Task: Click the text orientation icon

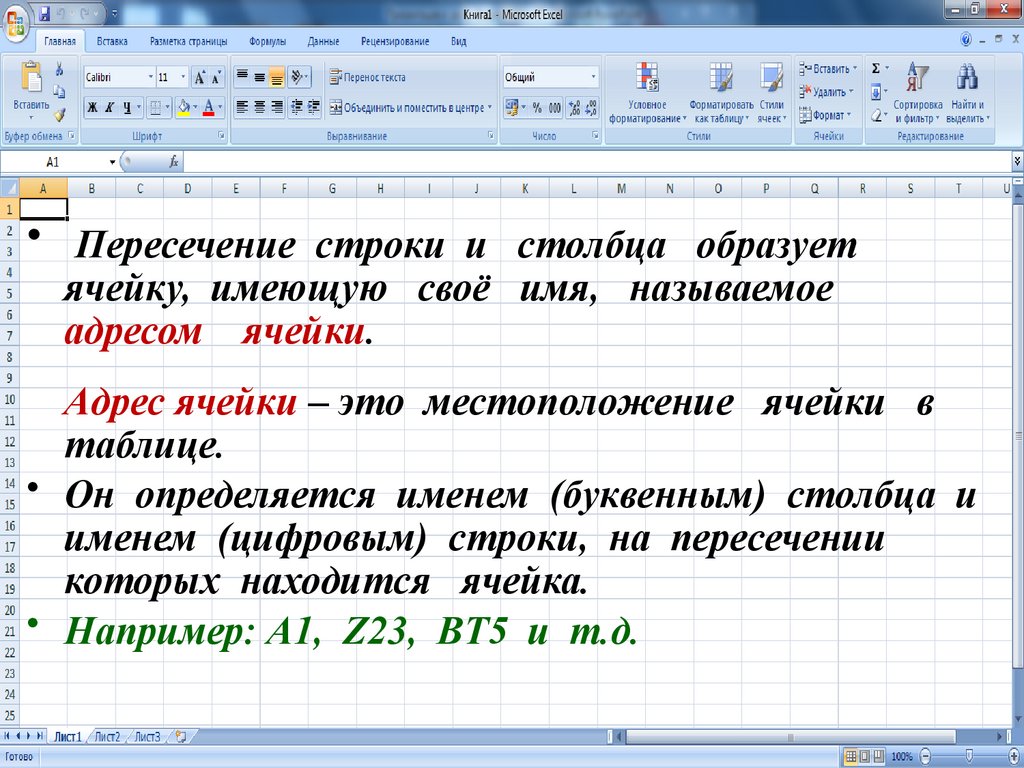Action: pyautogui.click(x=297, y=77)
